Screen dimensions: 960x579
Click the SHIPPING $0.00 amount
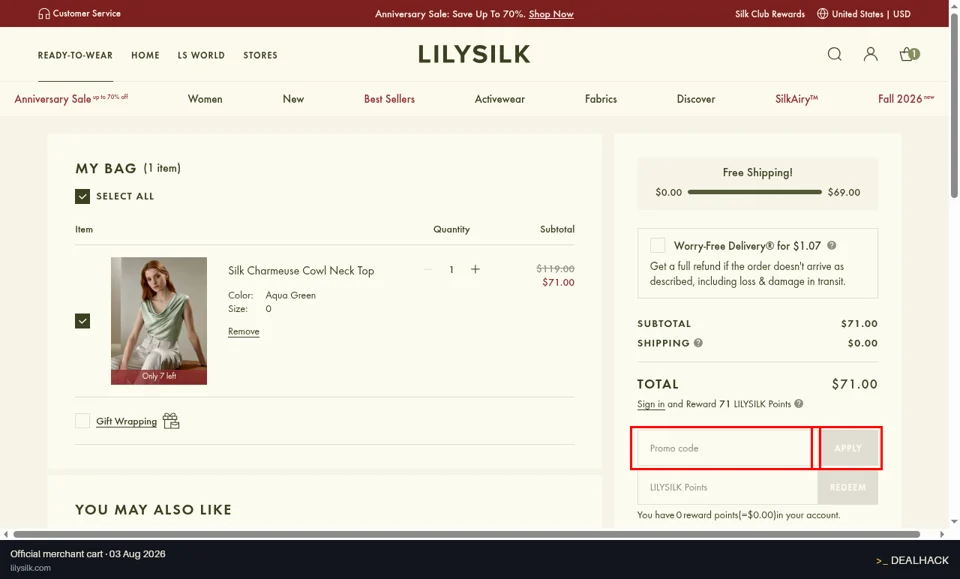(x=863, y=343)
